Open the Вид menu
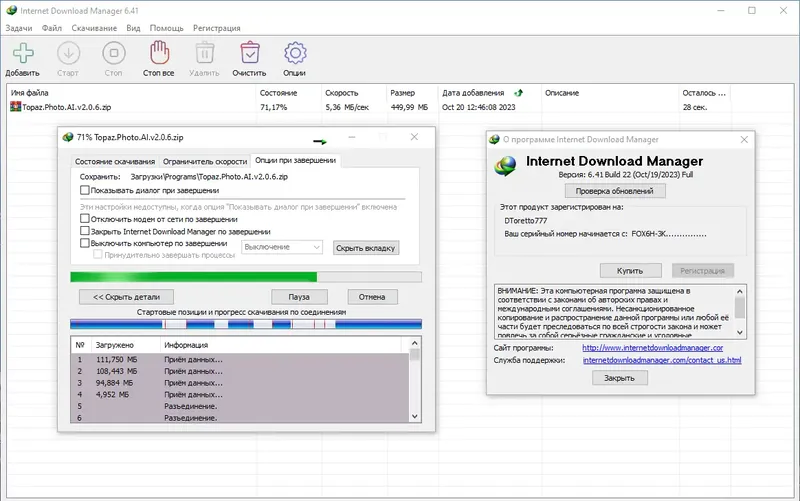The image size is (800, 501). click(x=133, y=28)
